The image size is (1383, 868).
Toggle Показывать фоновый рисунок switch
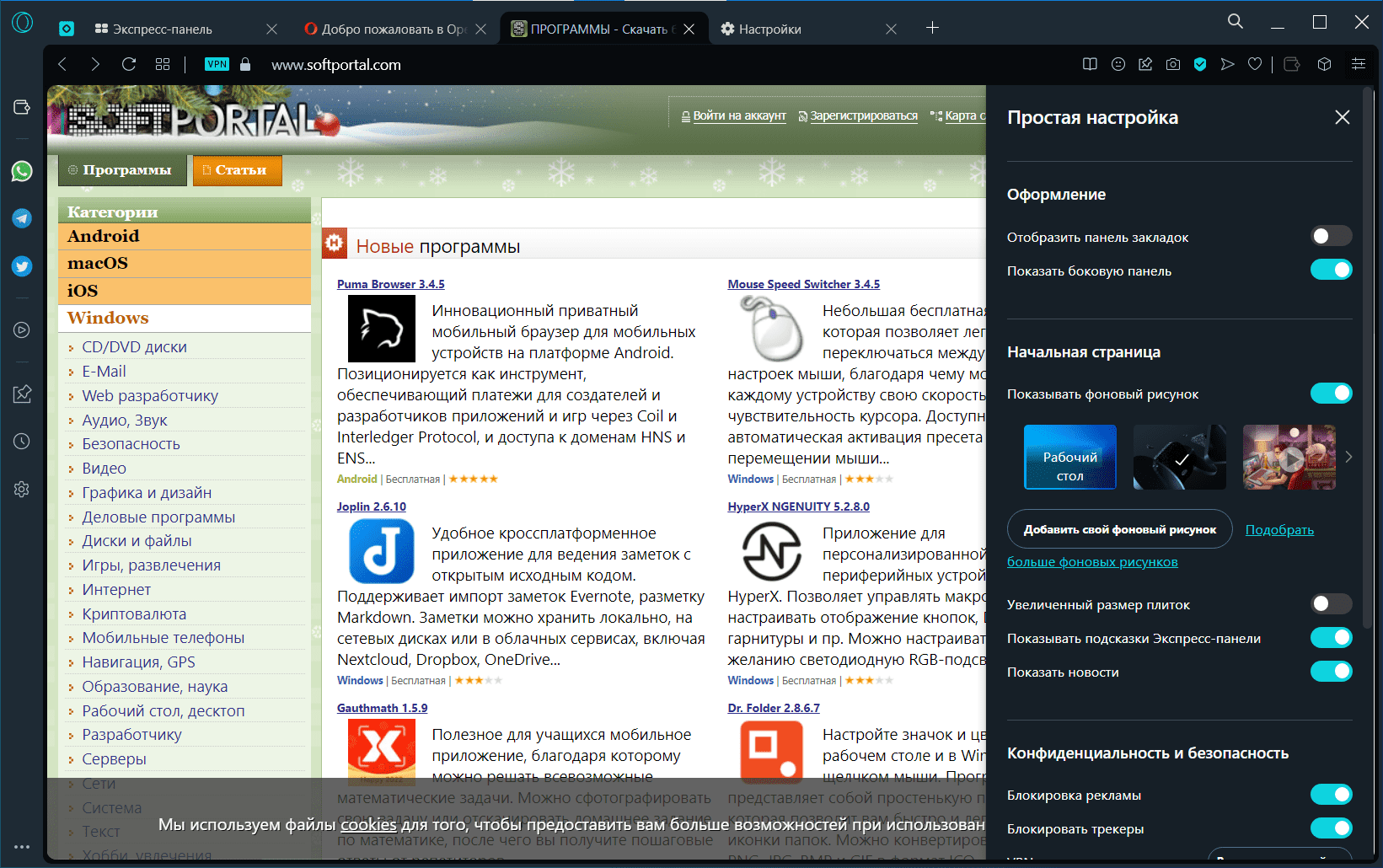1332,393
